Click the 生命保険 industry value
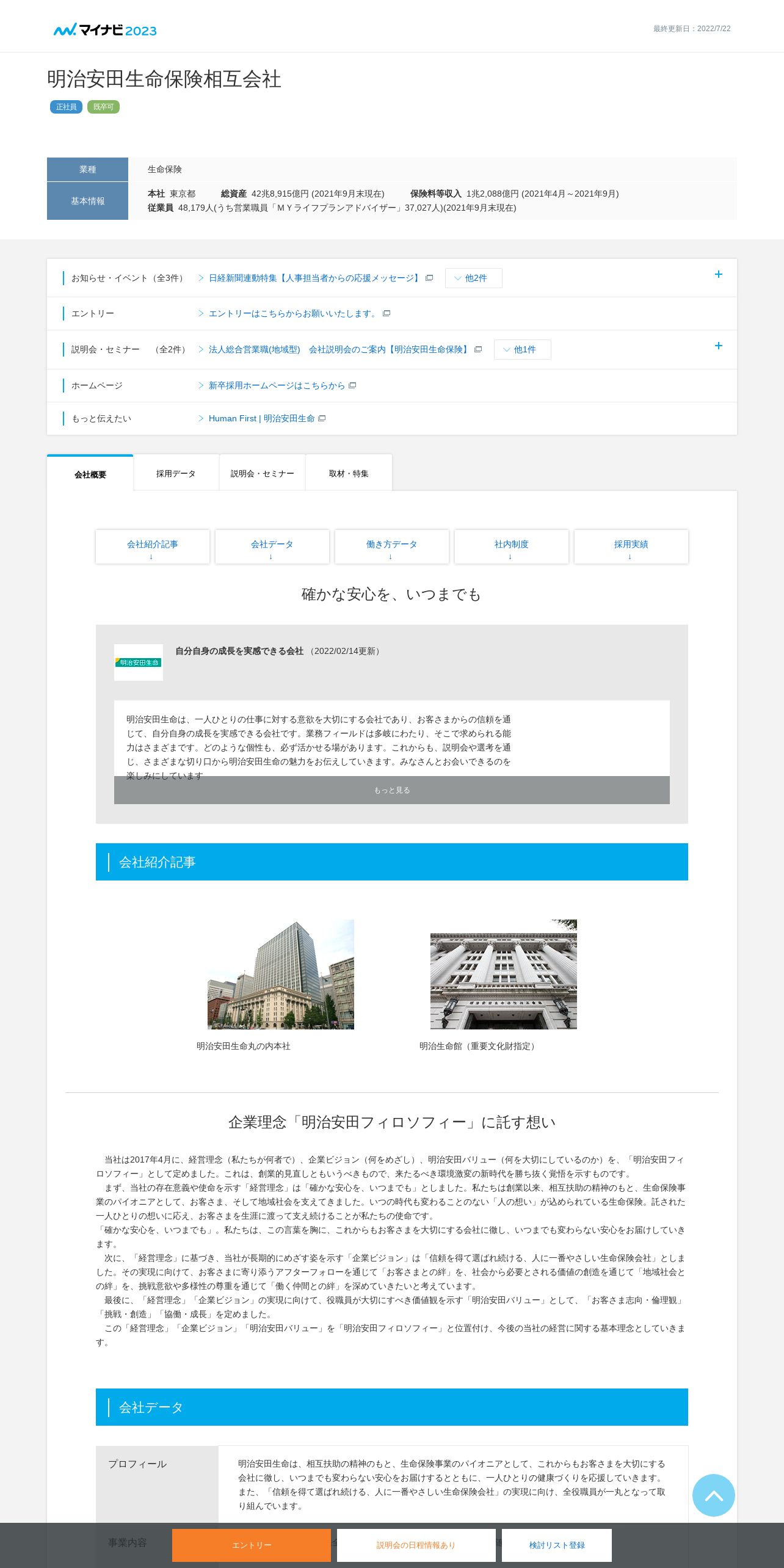Viewport: 784px width, 1568px height. [165, 170]
